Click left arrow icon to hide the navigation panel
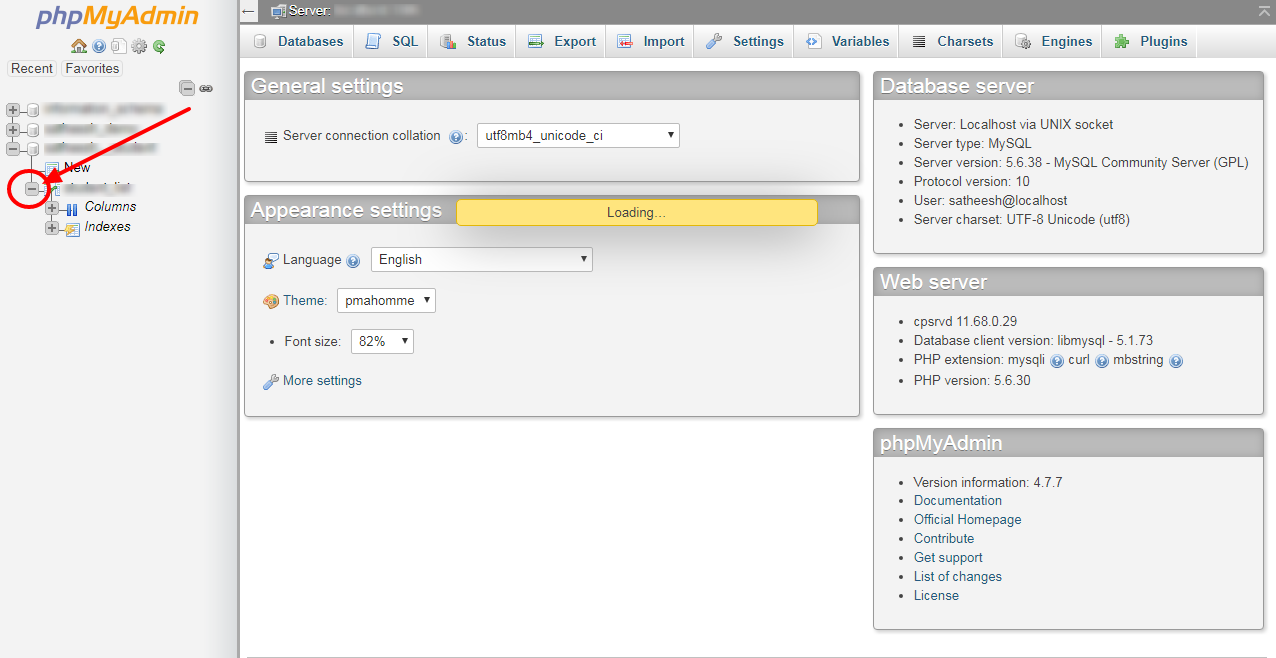 (249, 11)
